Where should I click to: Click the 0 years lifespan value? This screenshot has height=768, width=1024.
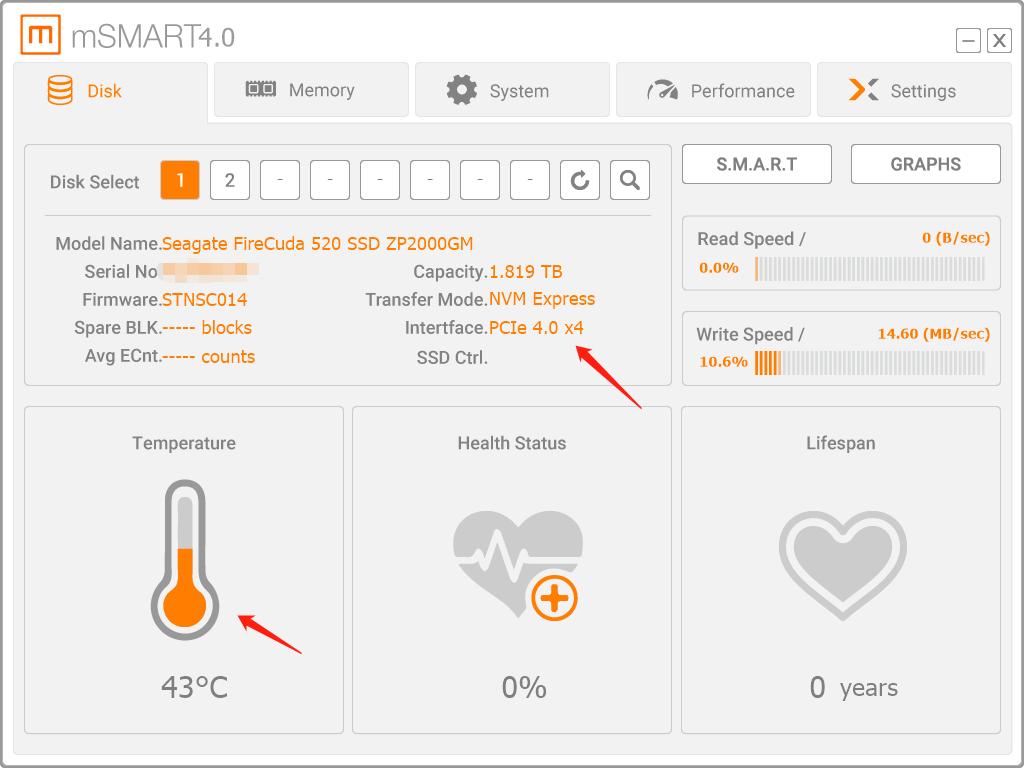point(854,688)
